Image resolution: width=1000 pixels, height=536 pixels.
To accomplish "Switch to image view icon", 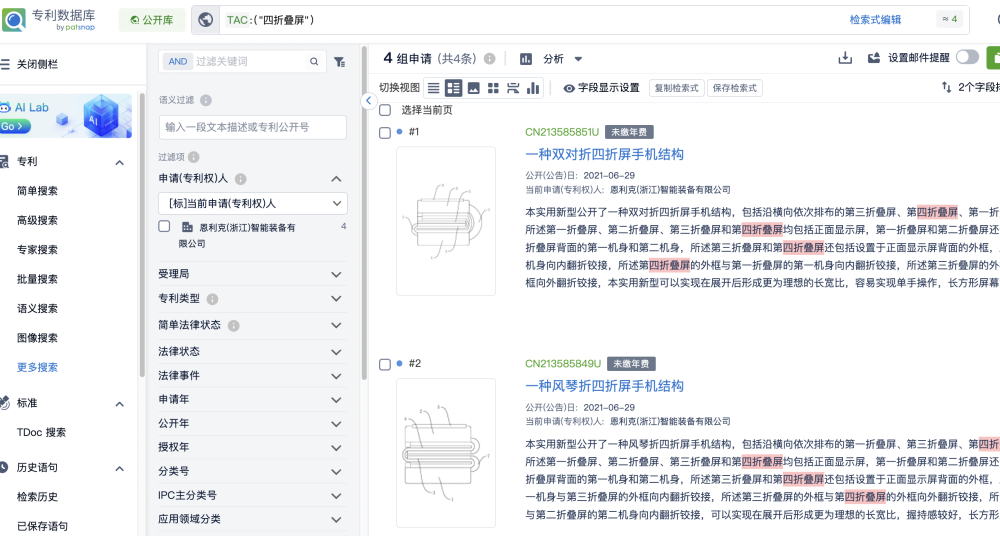I will pos(473,88).
